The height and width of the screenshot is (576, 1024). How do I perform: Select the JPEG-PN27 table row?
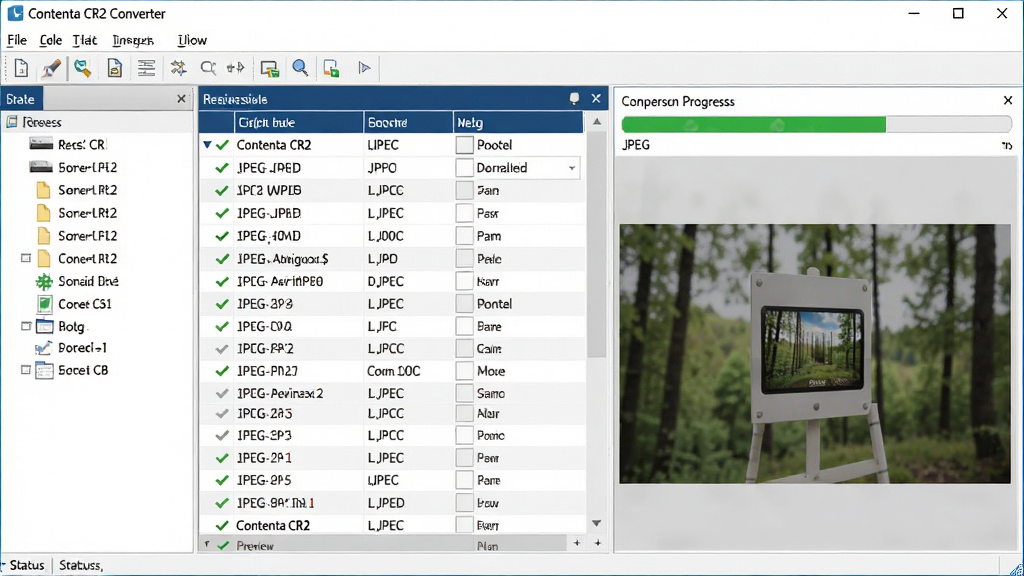click(x=392, y=371)
